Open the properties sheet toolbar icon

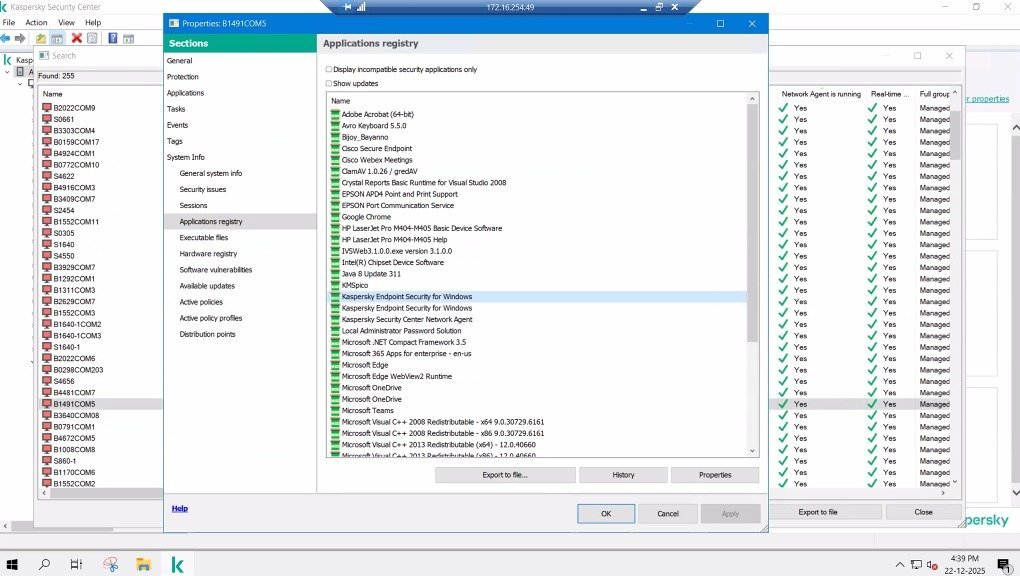pos(92,38)
